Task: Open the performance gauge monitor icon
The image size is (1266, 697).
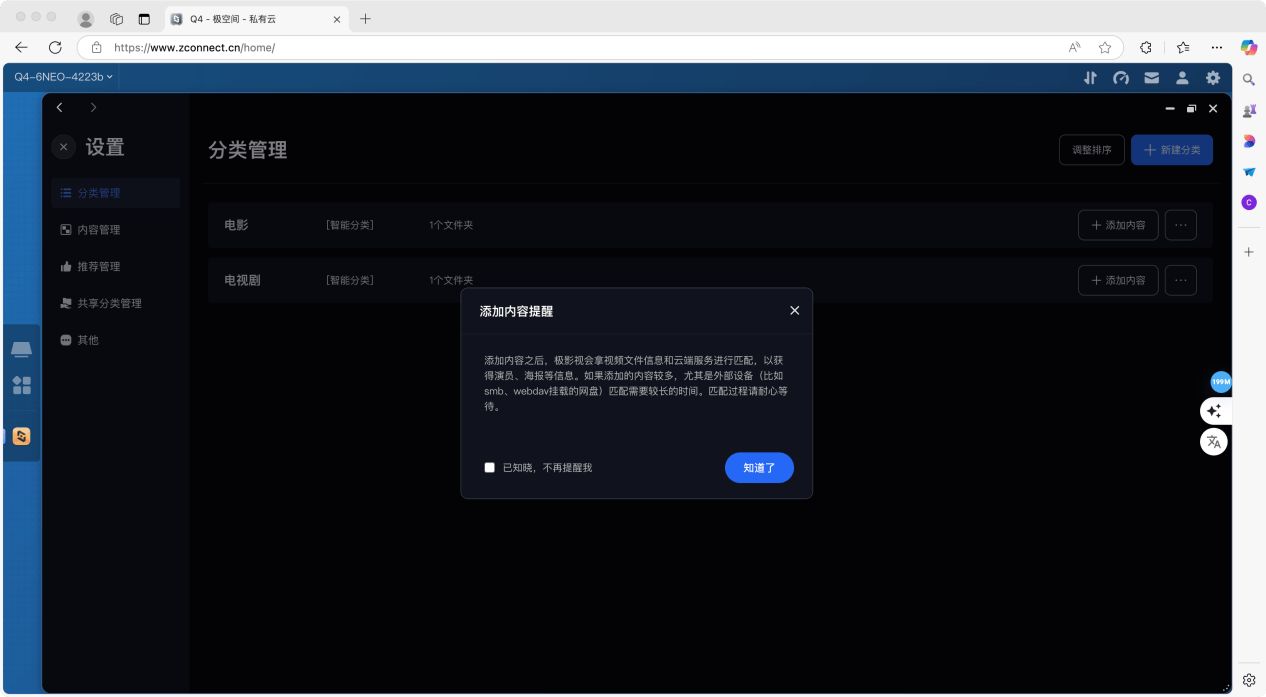Action: [x=1121, y=77]
